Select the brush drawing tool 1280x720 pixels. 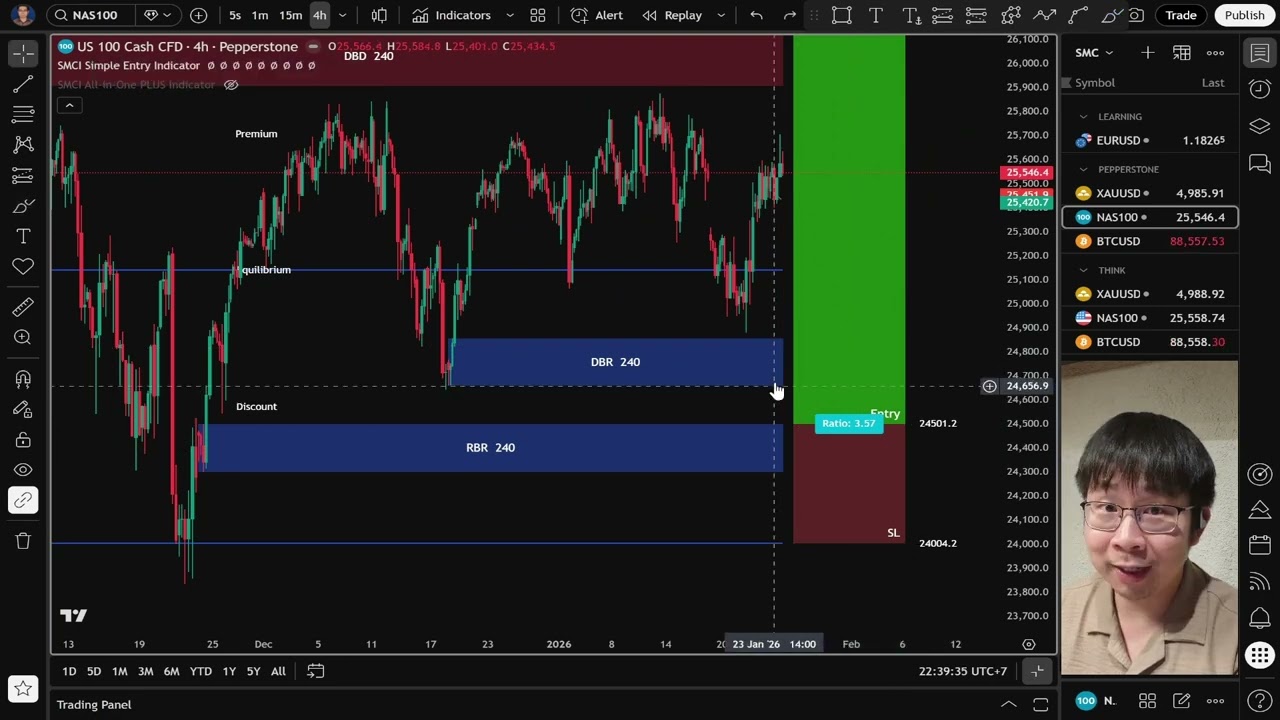(23, 206)
